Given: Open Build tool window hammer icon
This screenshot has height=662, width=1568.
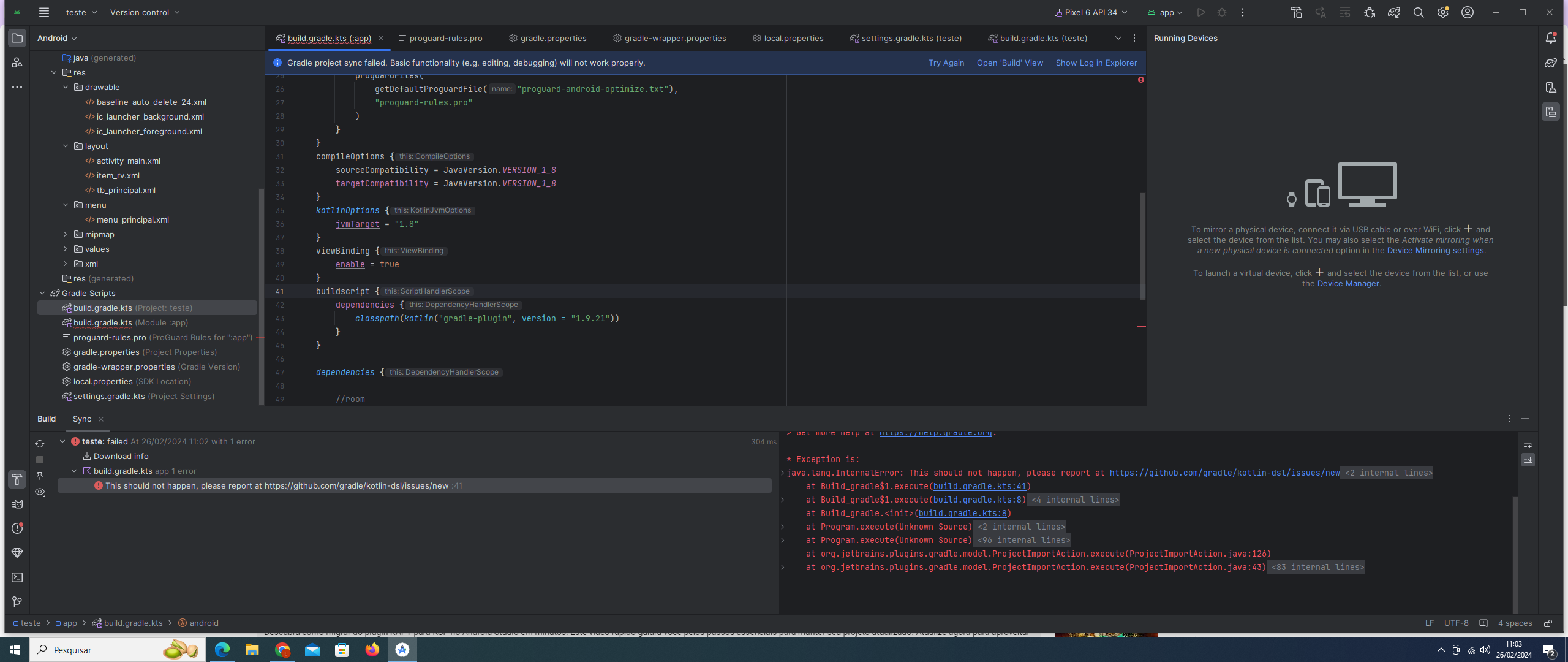Looking at the screenshot, I should click(17, 479).
